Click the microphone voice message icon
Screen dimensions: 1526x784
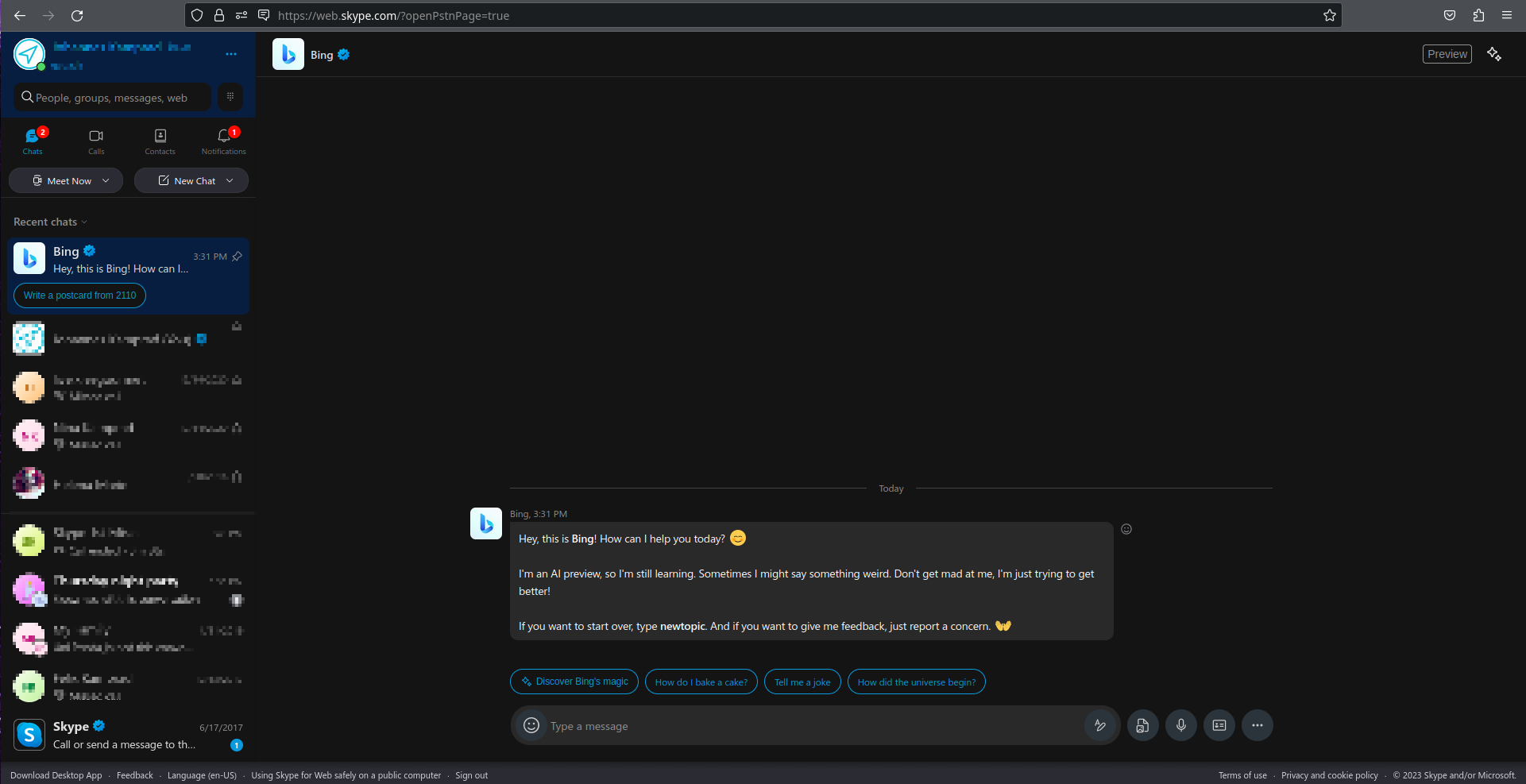pos(1181,725)
